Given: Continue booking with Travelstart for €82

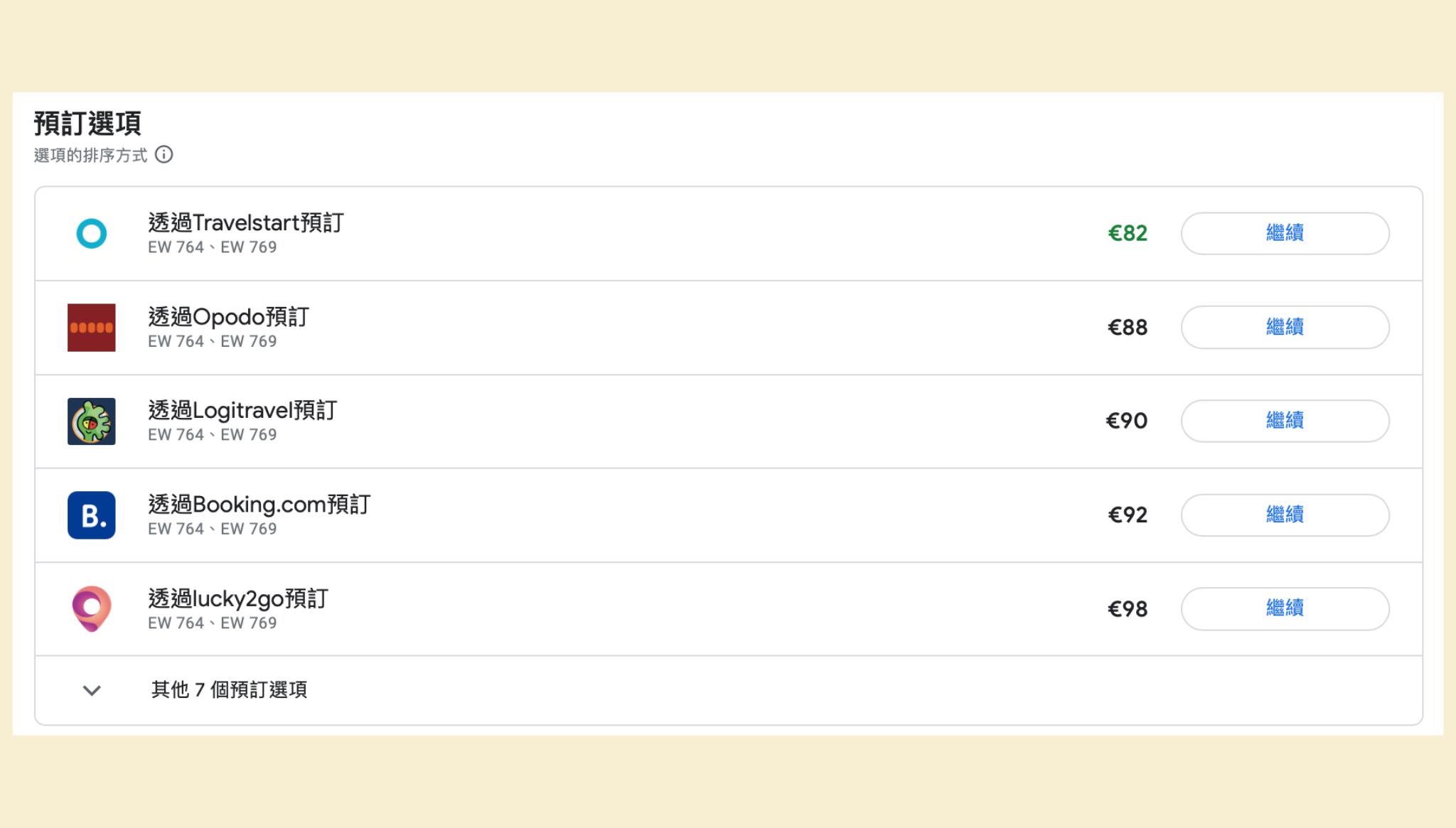Looking at the screenshot, I should point(1285,233).
